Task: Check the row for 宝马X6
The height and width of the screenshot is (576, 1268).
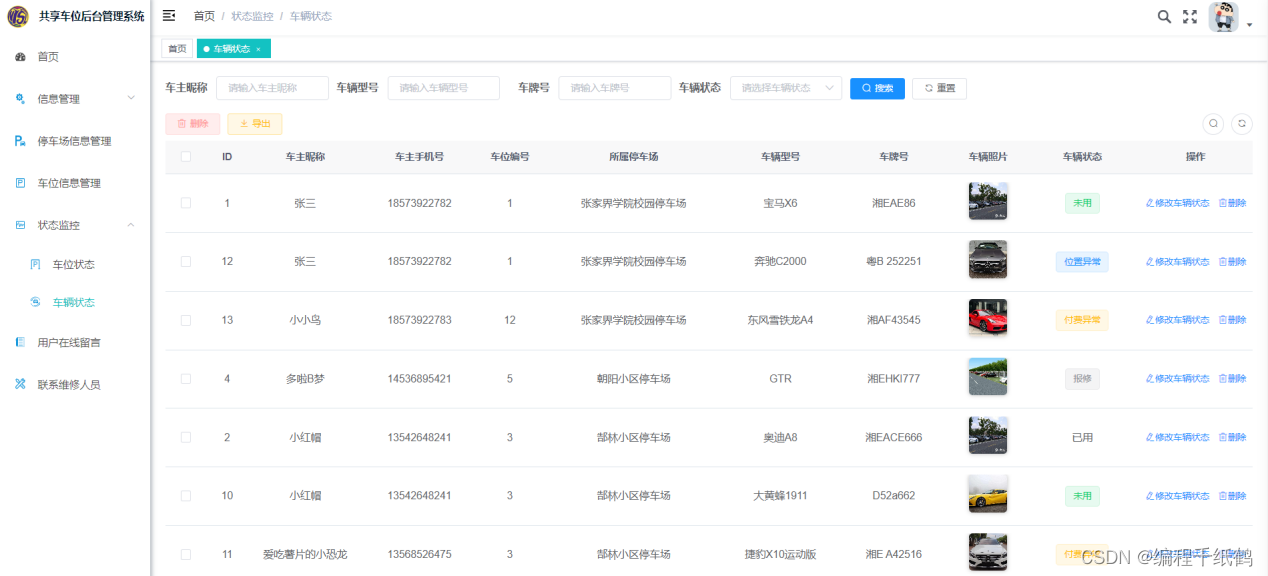Action: (186, 203)
